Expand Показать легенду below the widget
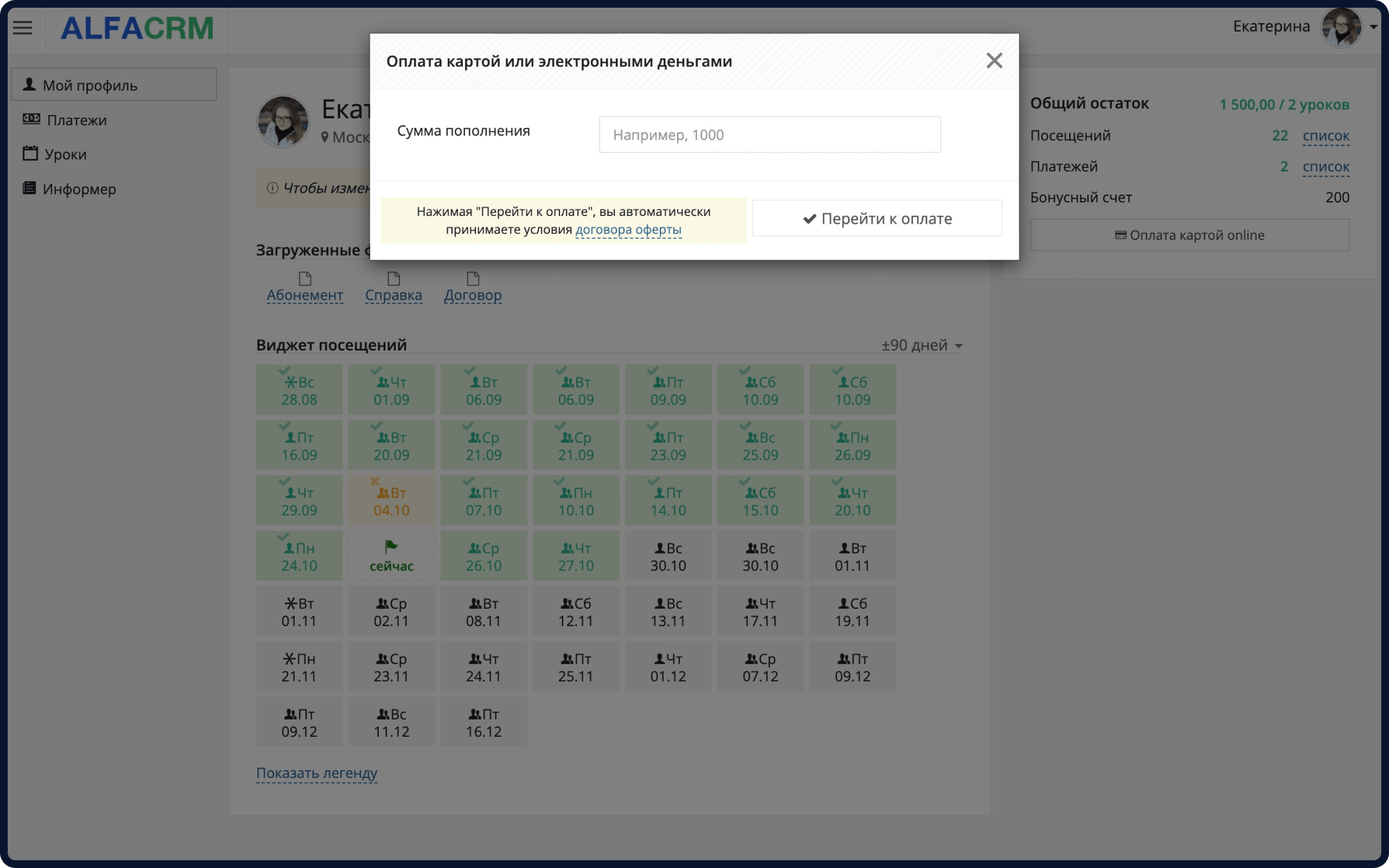 point(317,773)
